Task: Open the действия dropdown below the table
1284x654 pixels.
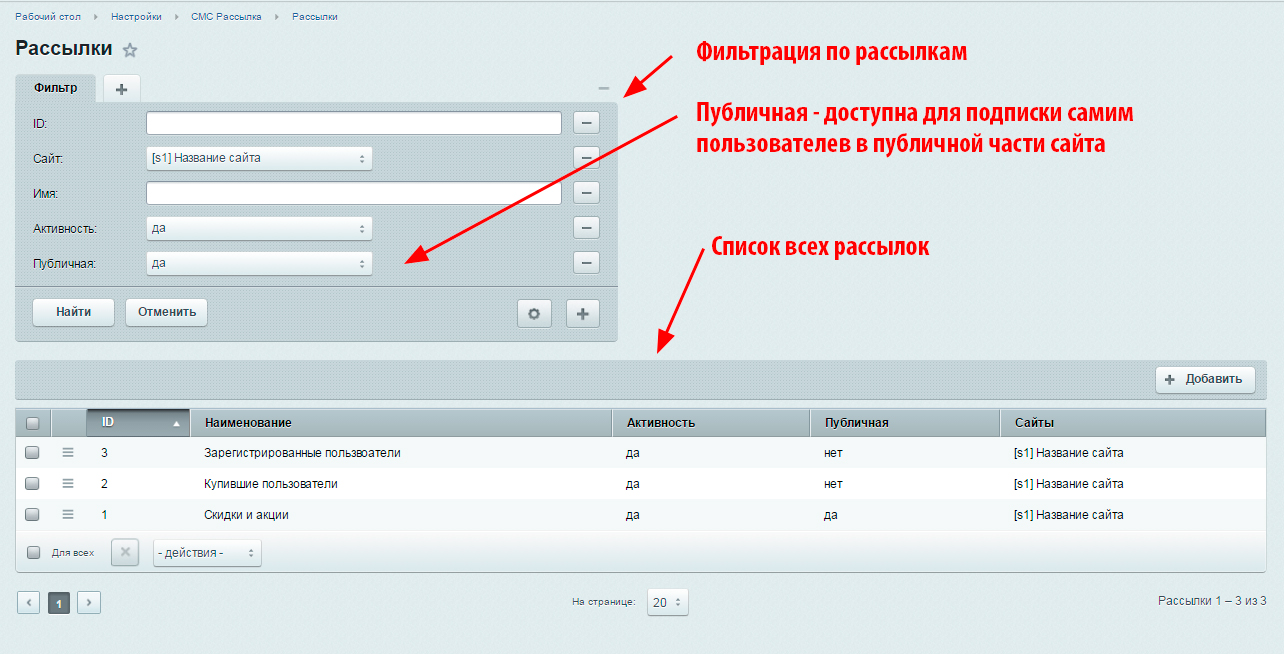Action: [207, 552]
